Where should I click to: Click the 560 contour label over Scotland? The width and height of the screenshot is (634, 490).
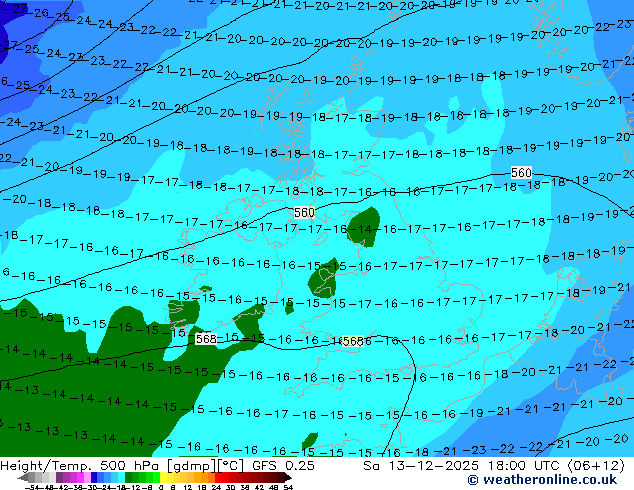coord(304,212)
